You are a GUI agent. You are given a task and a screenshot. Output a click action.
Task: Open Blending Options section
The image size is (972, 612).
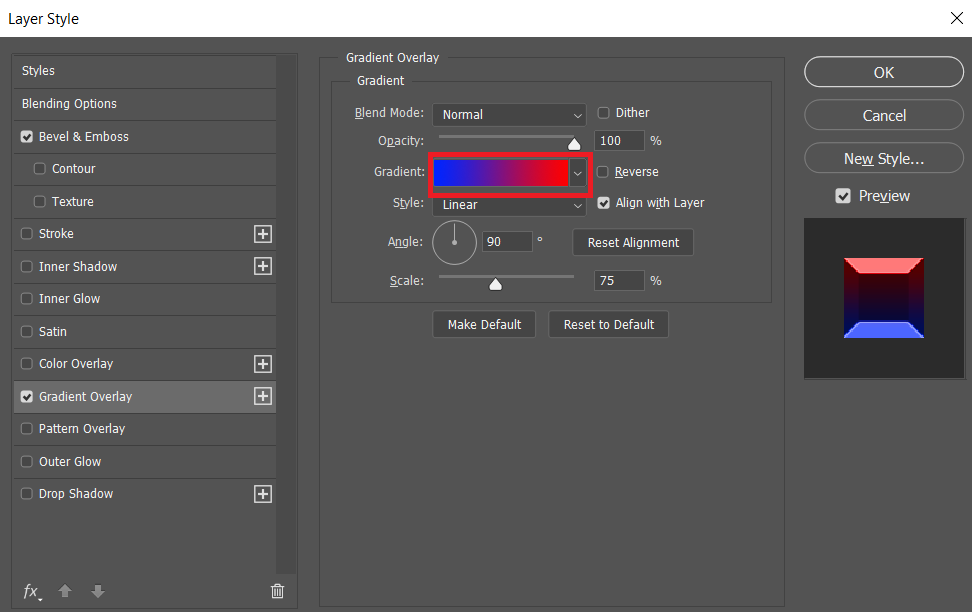pyautogui.click(x=145, y=104)
